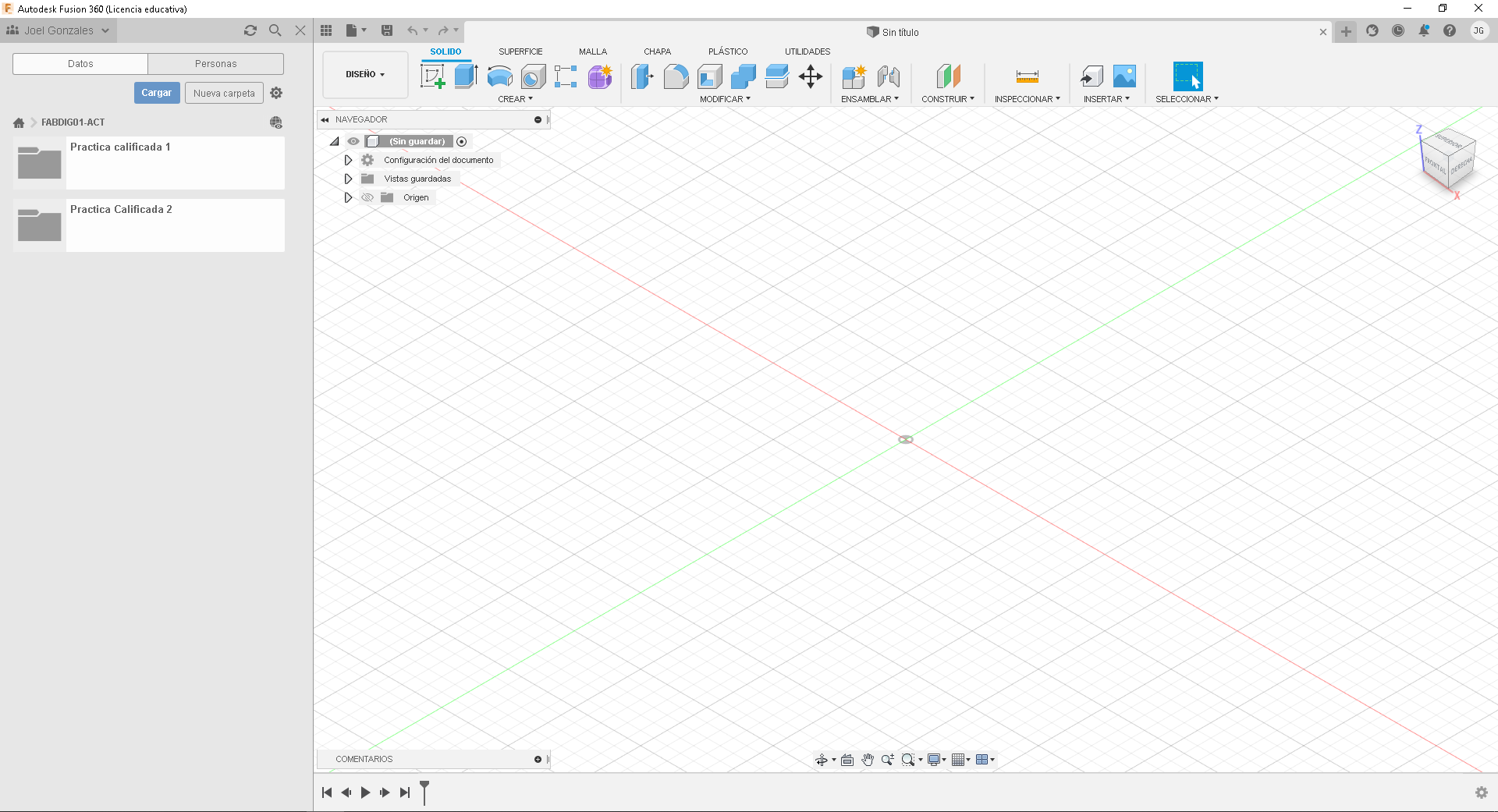Open the Practica calificada 1 folder
Screen dimensions: 1498x812
point(149,163)
